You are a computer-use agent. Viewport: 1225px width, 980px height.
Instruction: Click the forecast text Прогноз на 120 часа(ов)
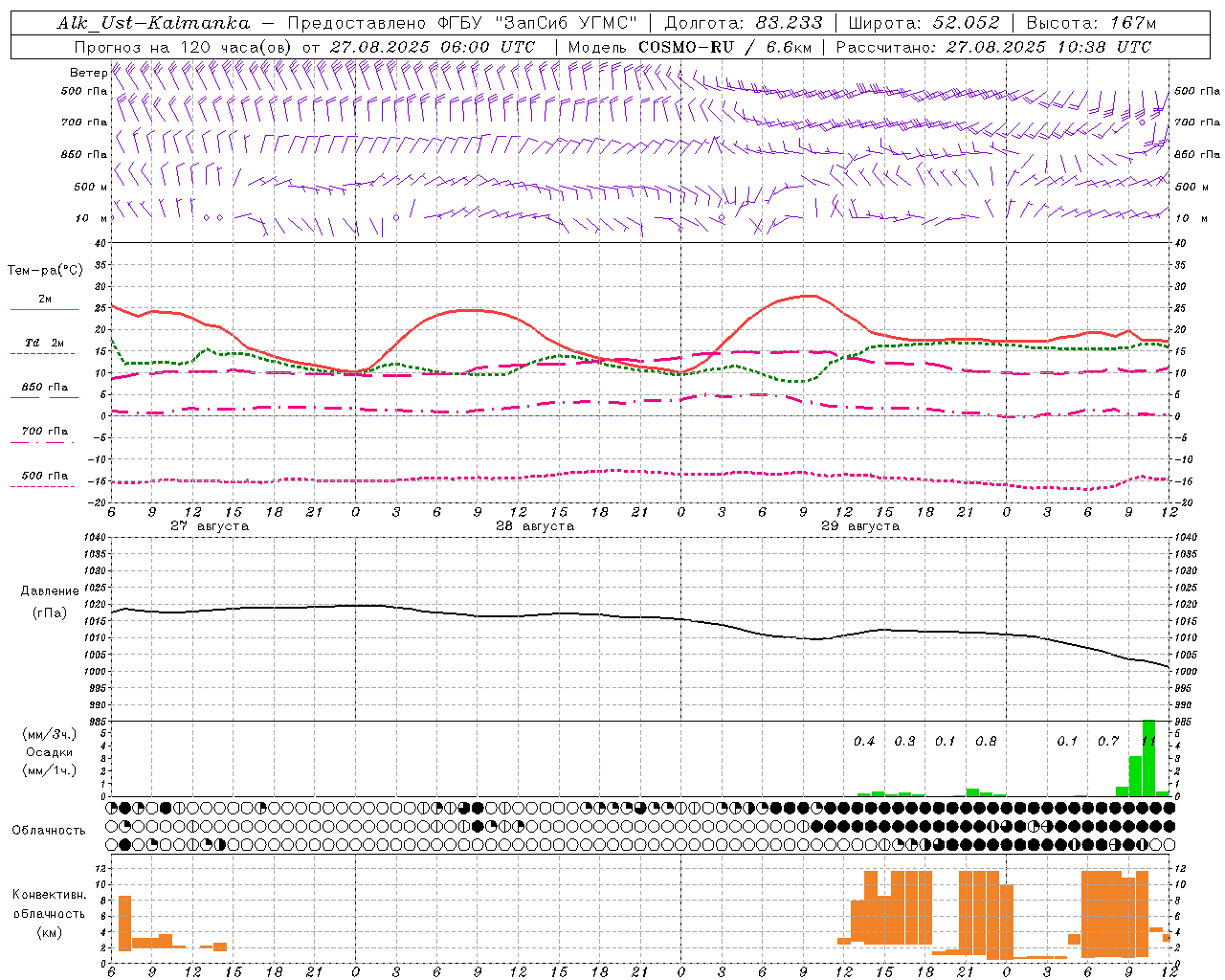(x=184, y=47)
